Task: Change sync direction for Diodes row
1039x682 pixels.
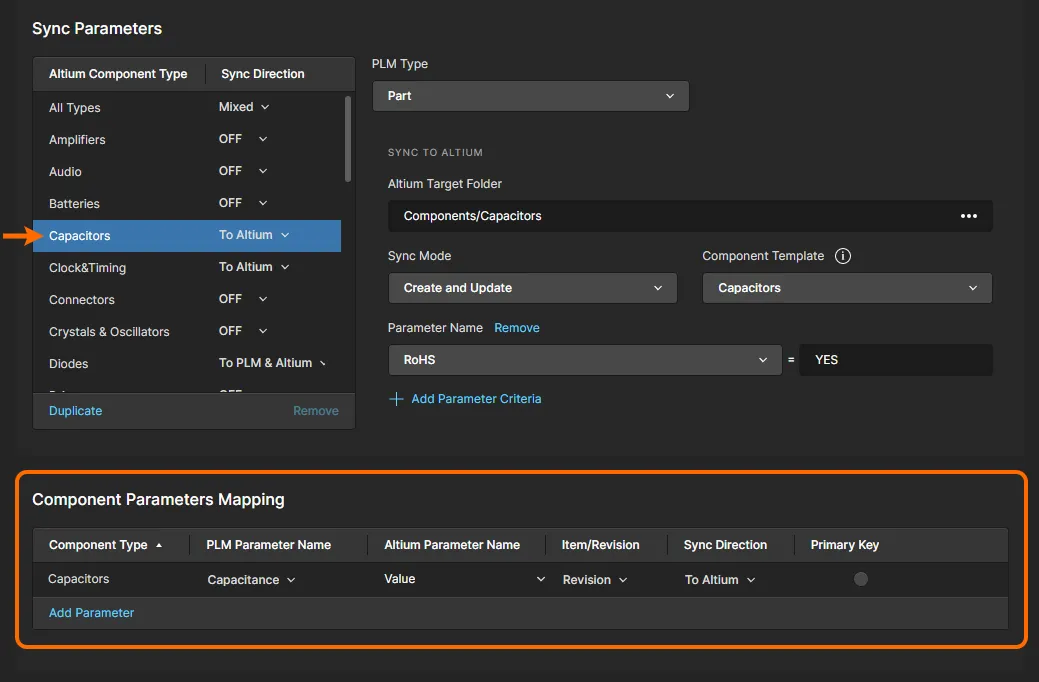Action: click(x=273, y=363)
